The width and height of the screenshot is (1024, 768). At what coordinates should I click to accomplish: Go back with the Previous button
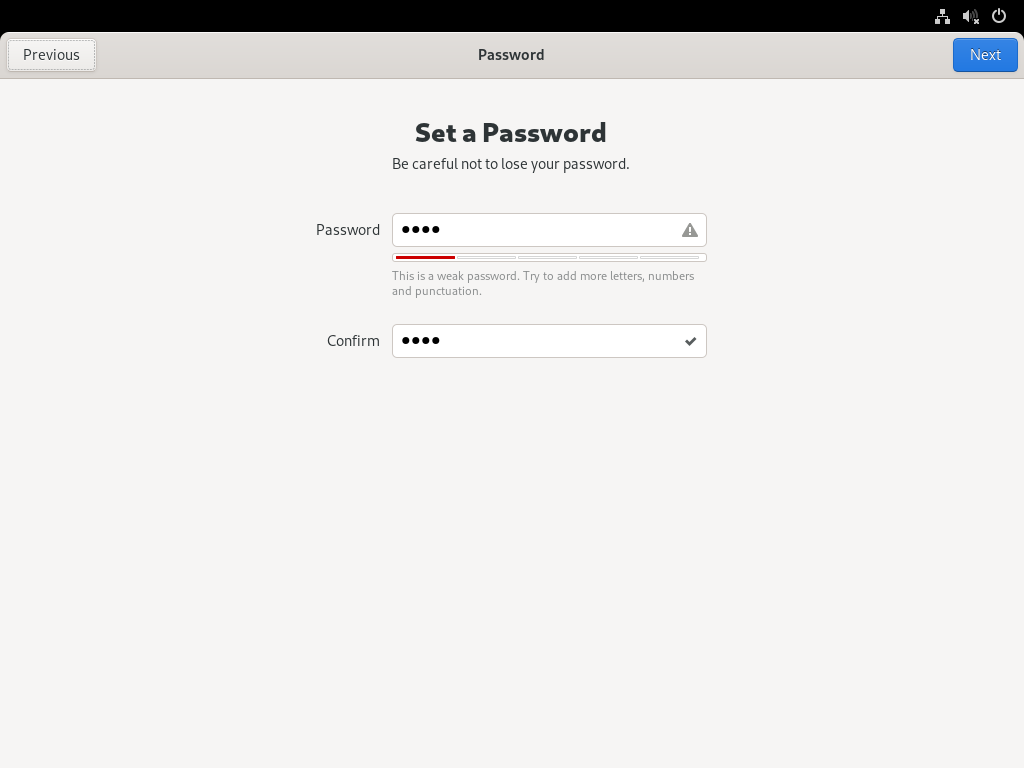click(52, 55)
